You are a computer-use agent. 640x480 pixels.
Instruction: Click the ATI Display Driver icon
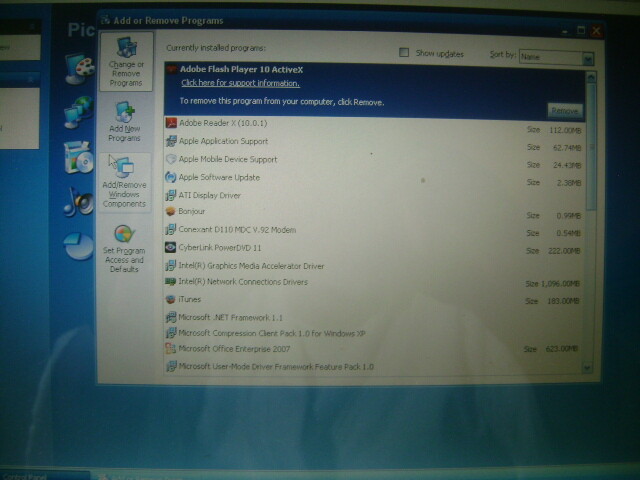[171, 195]
